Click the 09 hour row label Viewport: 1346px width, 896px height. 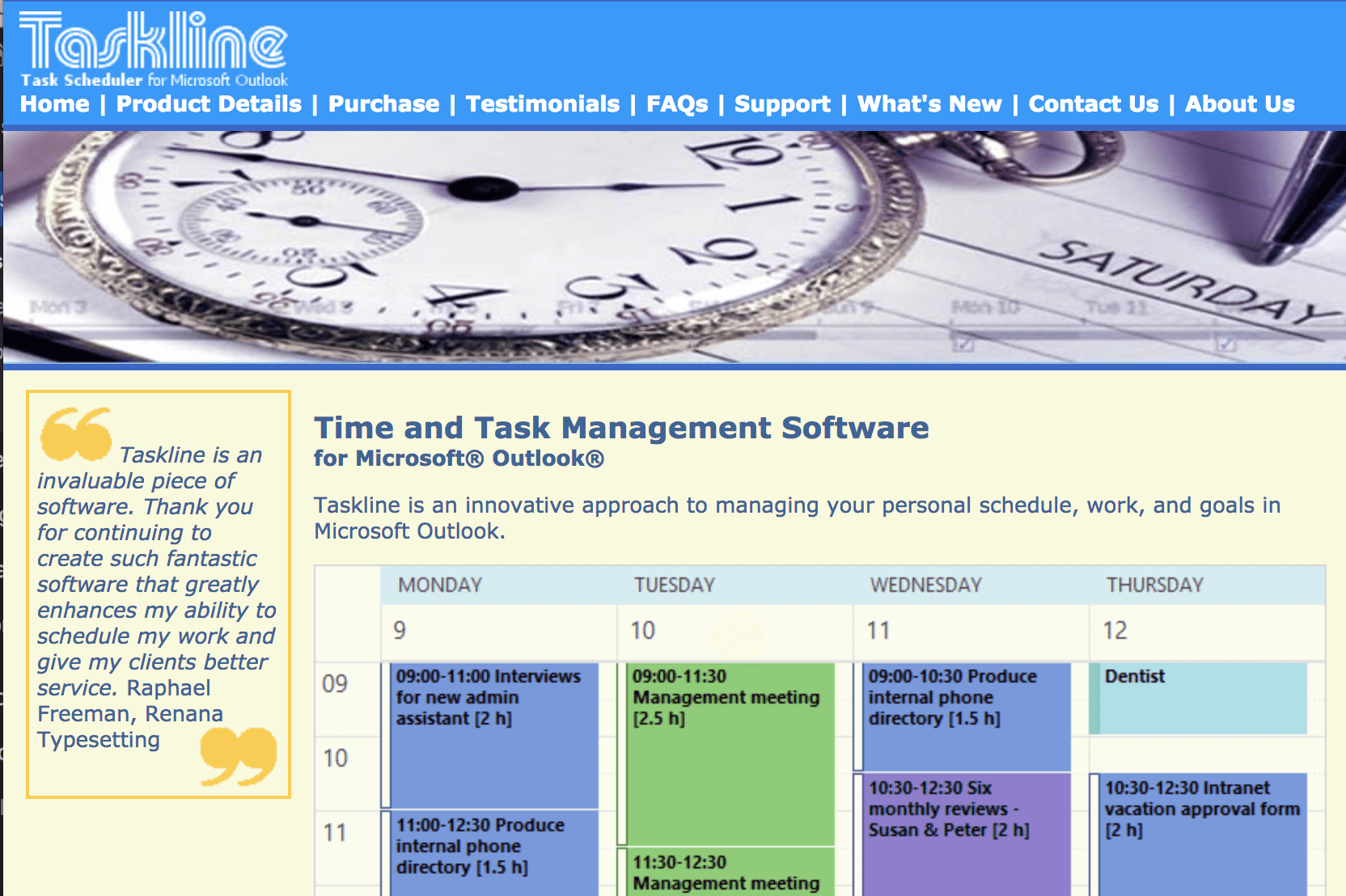pyautogui.click(x=335, y=684)
